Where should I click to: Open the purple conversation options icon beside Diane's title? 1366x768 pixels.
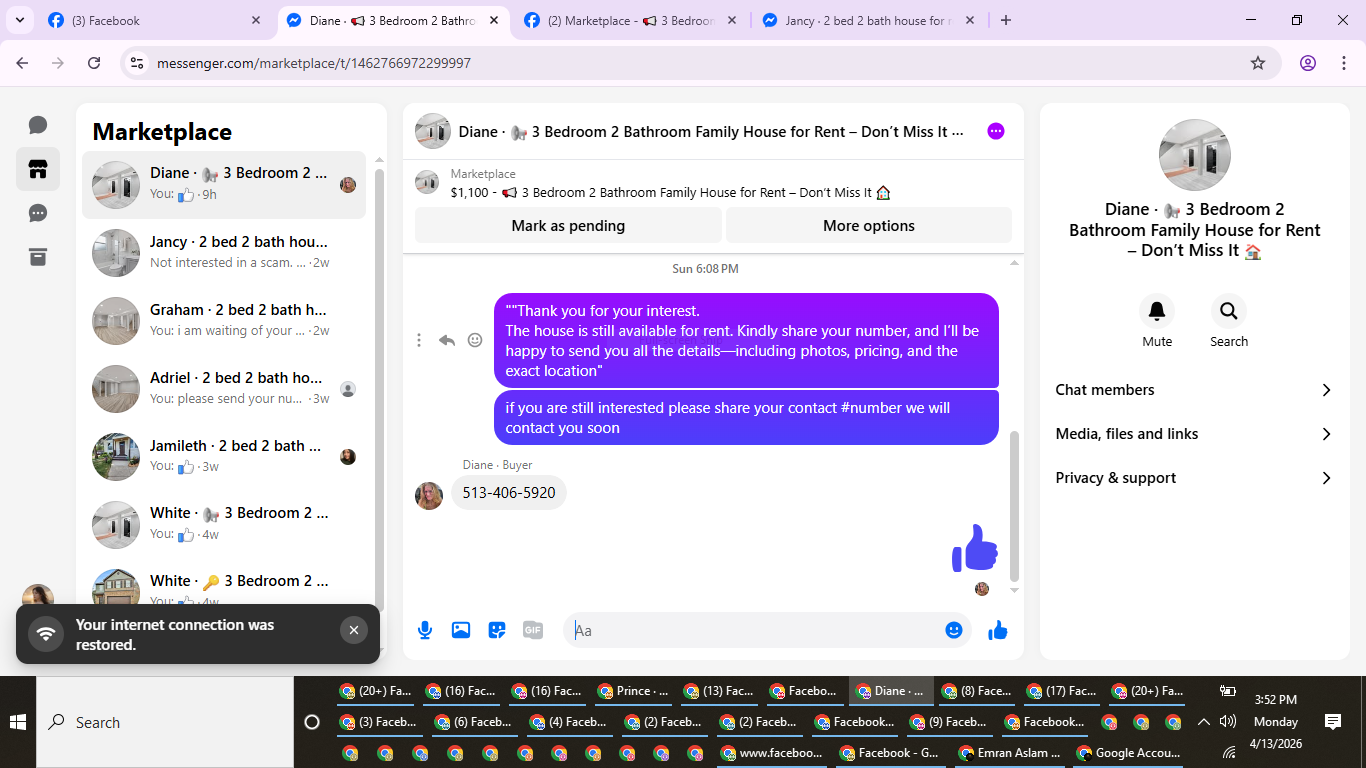(x=996, y=131)
